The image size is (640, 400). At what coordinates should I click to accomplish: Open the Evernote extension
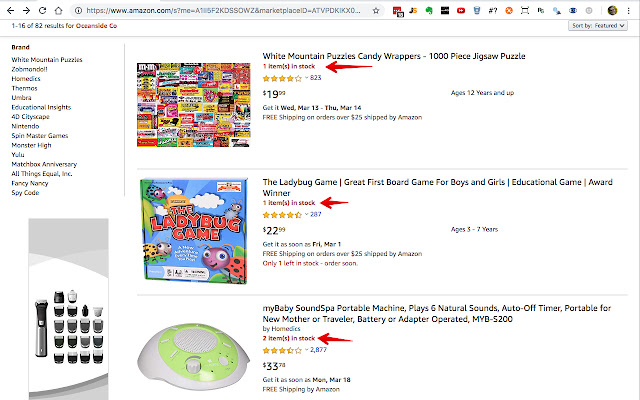[428, 9]
